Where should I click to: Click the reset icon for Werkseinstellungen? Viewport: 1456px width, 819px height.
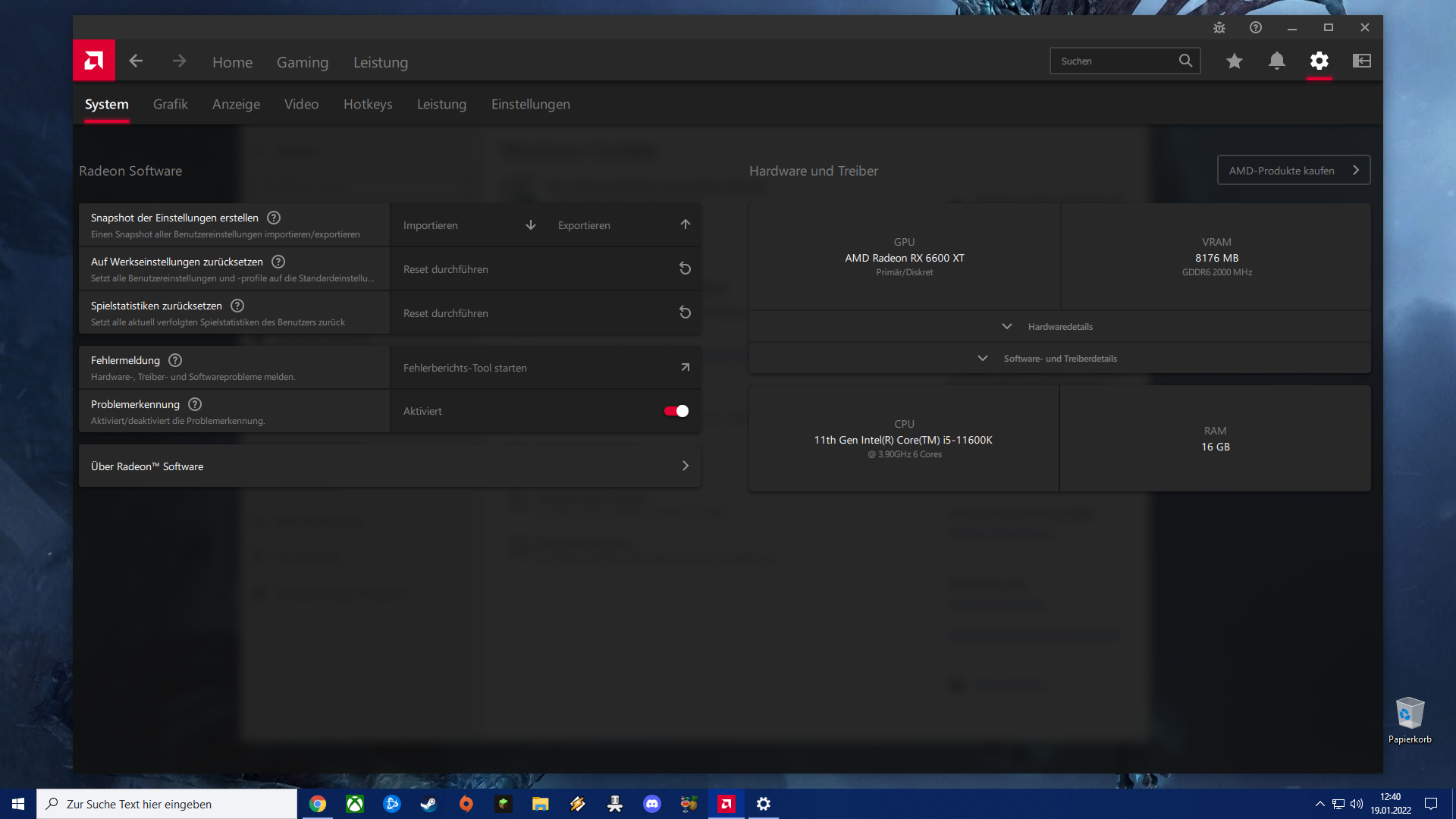click(x=684, y=268)
